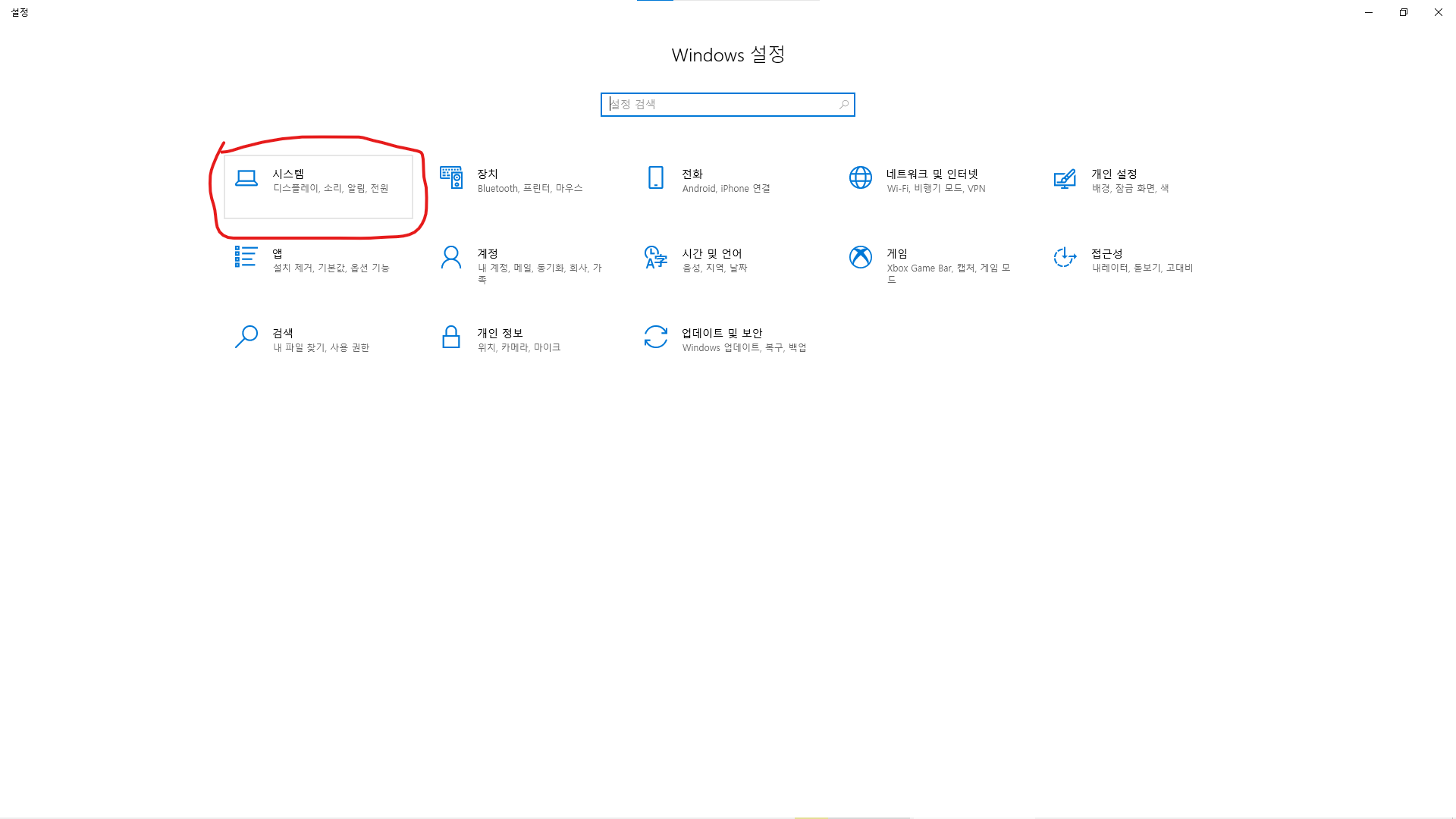Image resolution: width=1456 pixels, height=819 pixels.
Task: Click description Android, iPhone 연결
Action: pos(726,189)
